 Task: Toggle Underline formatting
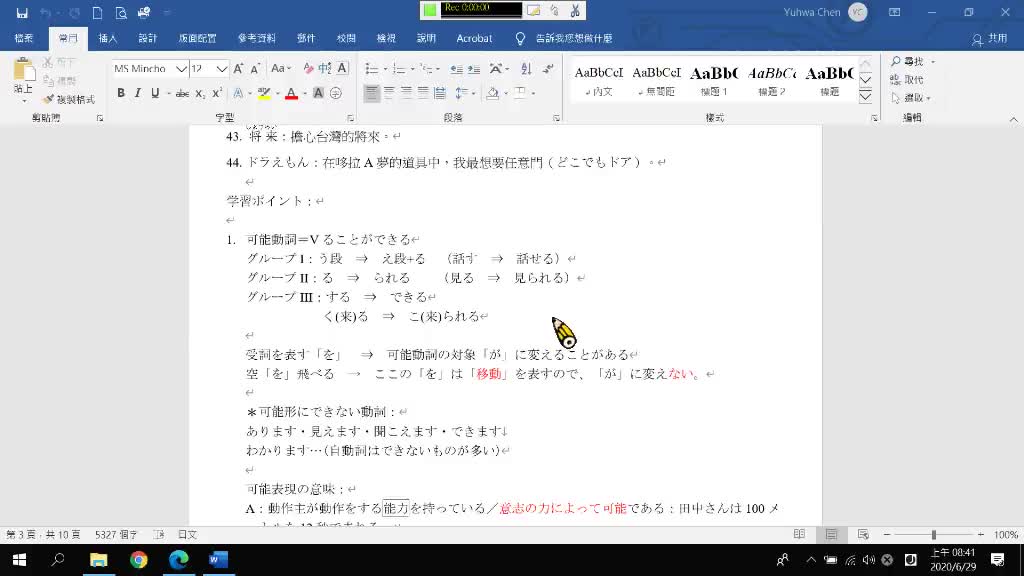click(155, 93)
